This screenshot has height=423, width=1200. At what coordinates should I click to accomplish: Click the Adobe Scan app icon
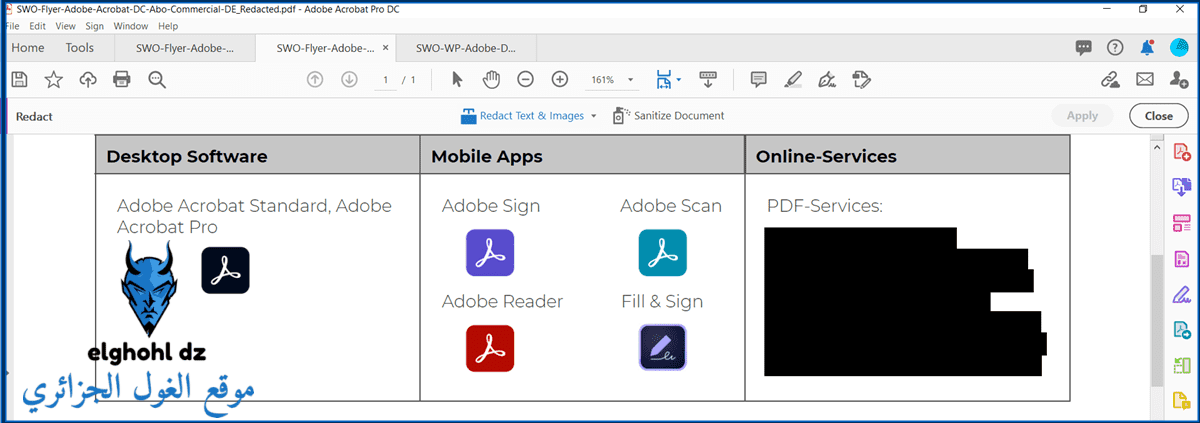tap(663, 253)
